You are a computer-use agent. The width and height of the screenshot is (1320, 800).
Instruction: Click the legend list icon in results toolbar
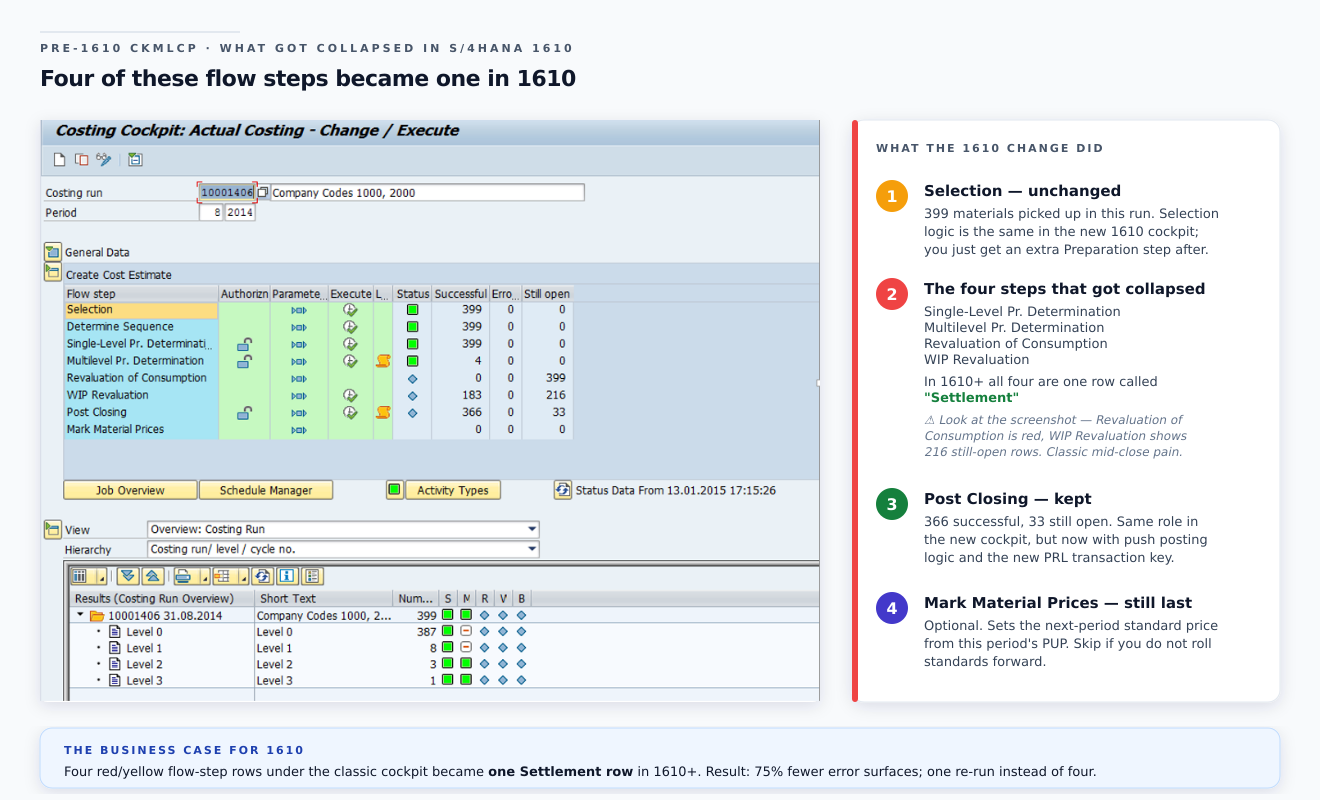pos(311,576)
